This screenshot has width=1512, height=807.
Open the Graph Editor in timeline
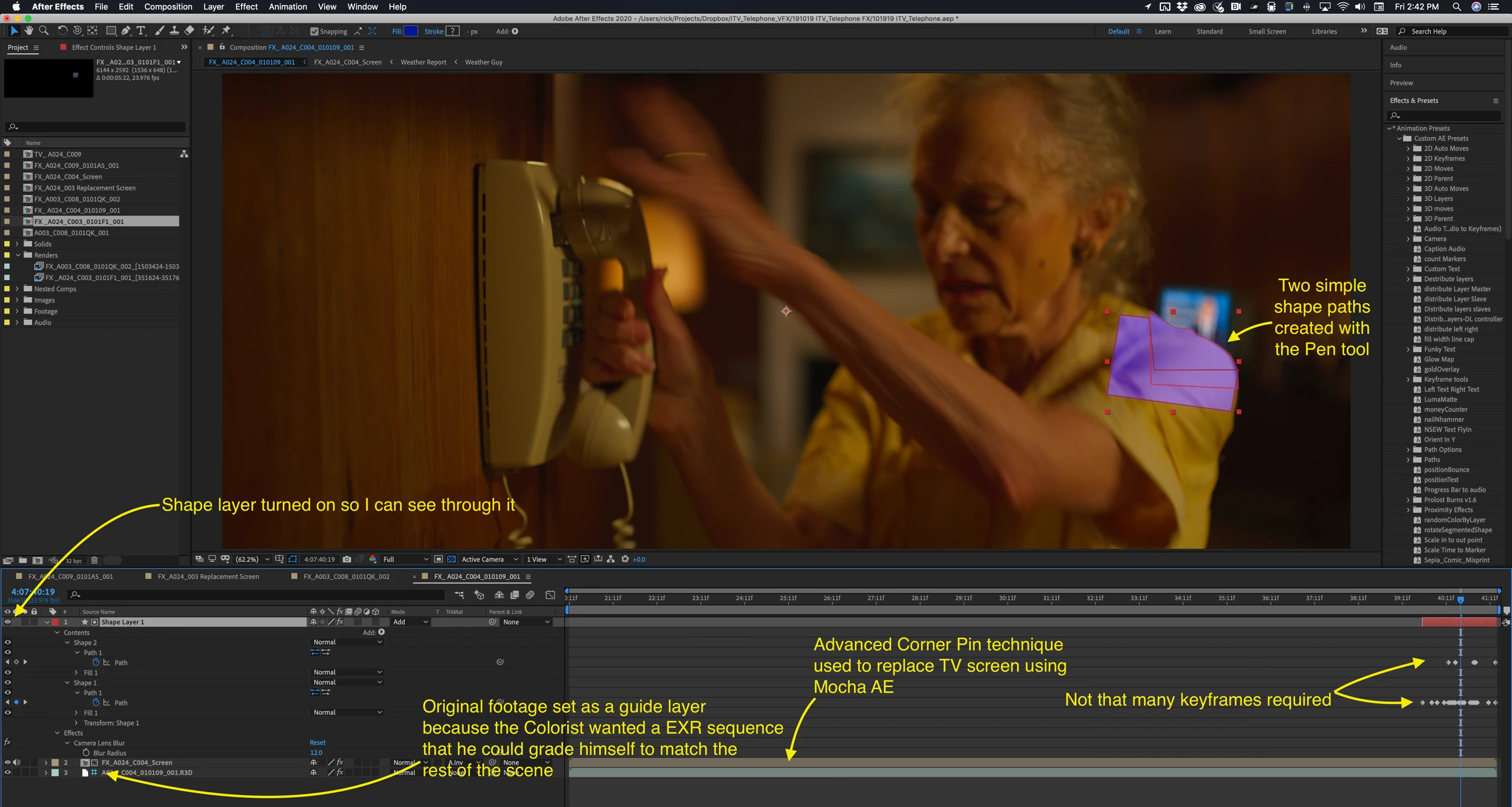[550, 595]
